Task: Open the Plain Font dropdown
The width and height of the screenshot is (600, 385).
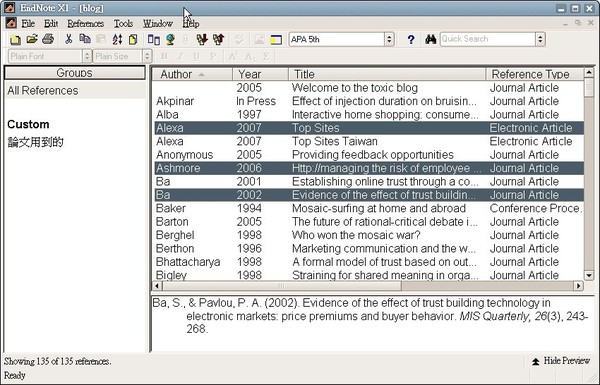Action: pyautogui.click(x=88, y=57)
